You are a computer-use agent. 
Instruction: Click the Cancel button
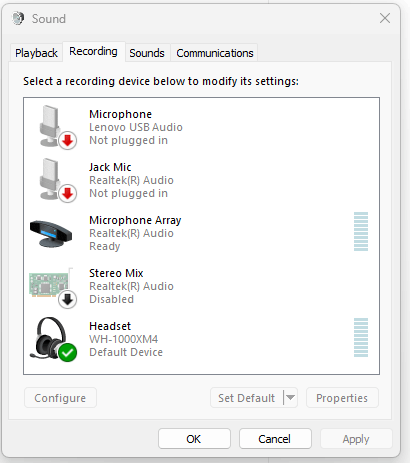click(x=275, y=439)
